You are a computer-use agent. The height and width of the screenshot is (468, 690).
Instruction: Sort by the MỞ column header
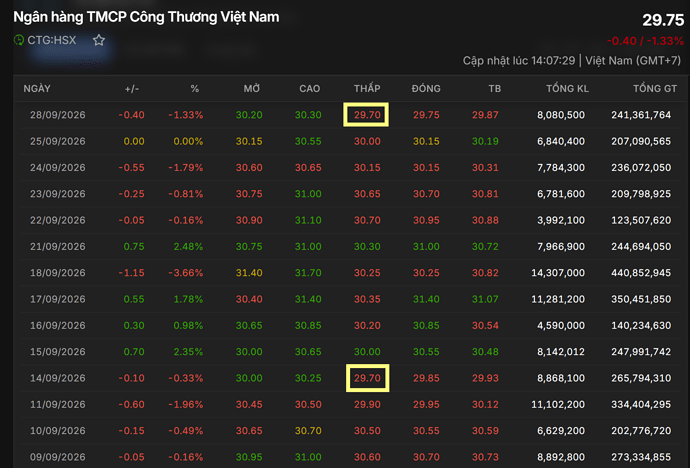coord(252,88)
